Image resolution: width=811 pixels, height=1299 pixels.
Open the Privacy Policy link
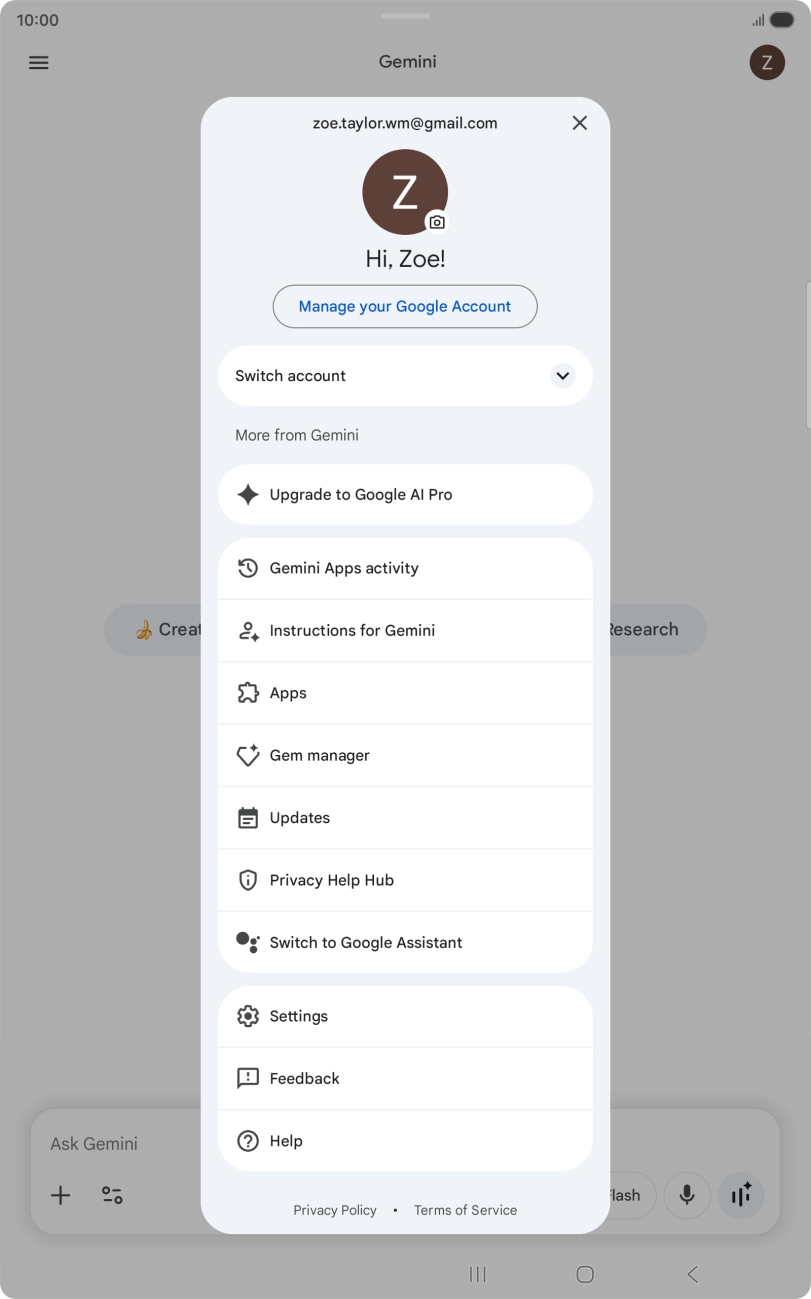pyautogui.click(x=335, y=1210)
